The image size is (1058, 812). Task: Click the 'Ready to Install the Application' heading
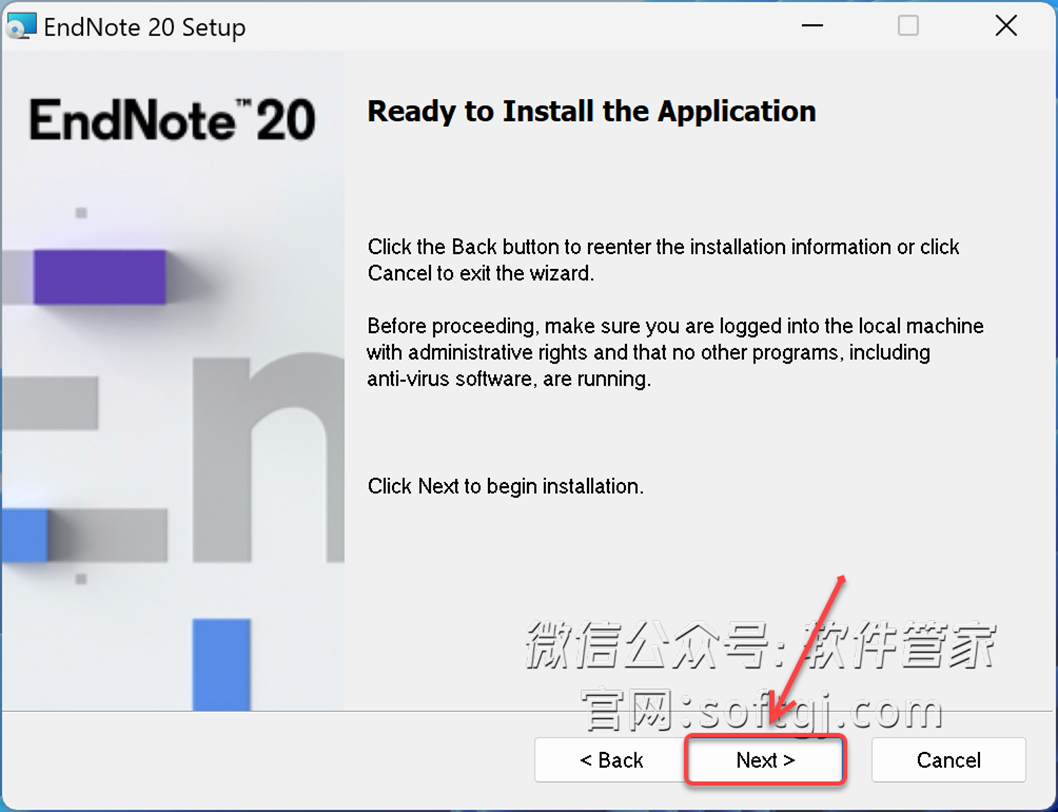[x=592, y=111]
